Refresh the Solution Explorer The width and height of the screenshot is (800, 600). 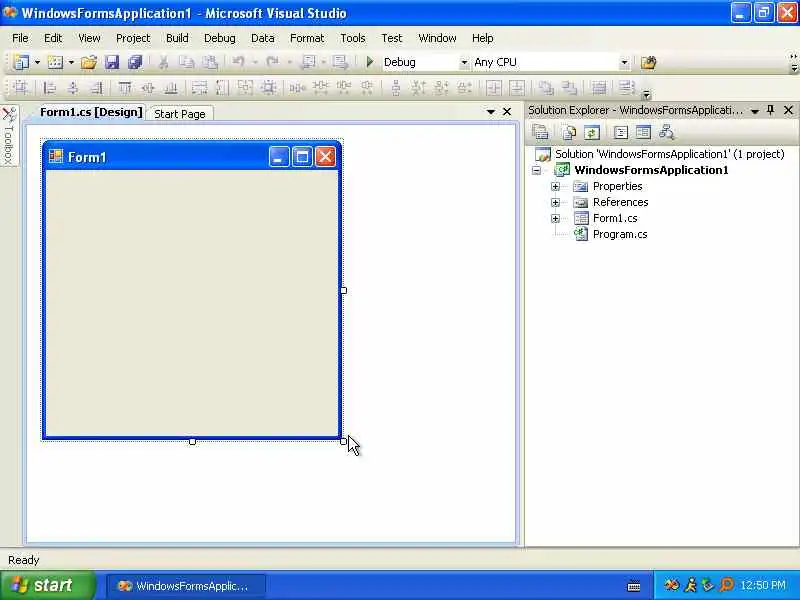tap(592, 133)
